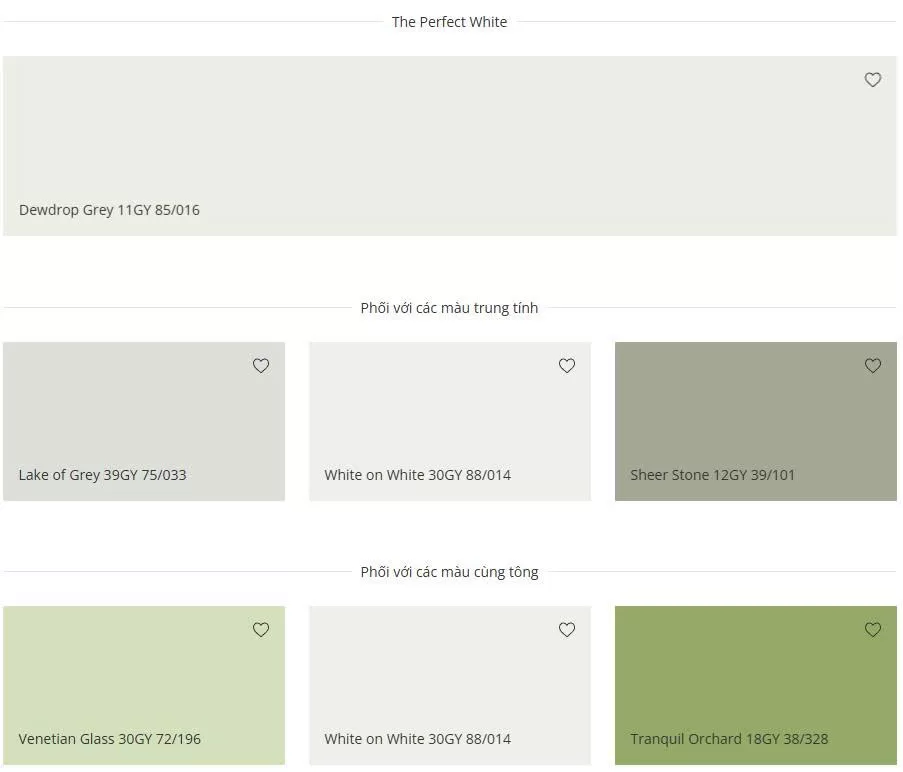Toggle favorite status for Sheer Stone 12GY 39/101

872,366
